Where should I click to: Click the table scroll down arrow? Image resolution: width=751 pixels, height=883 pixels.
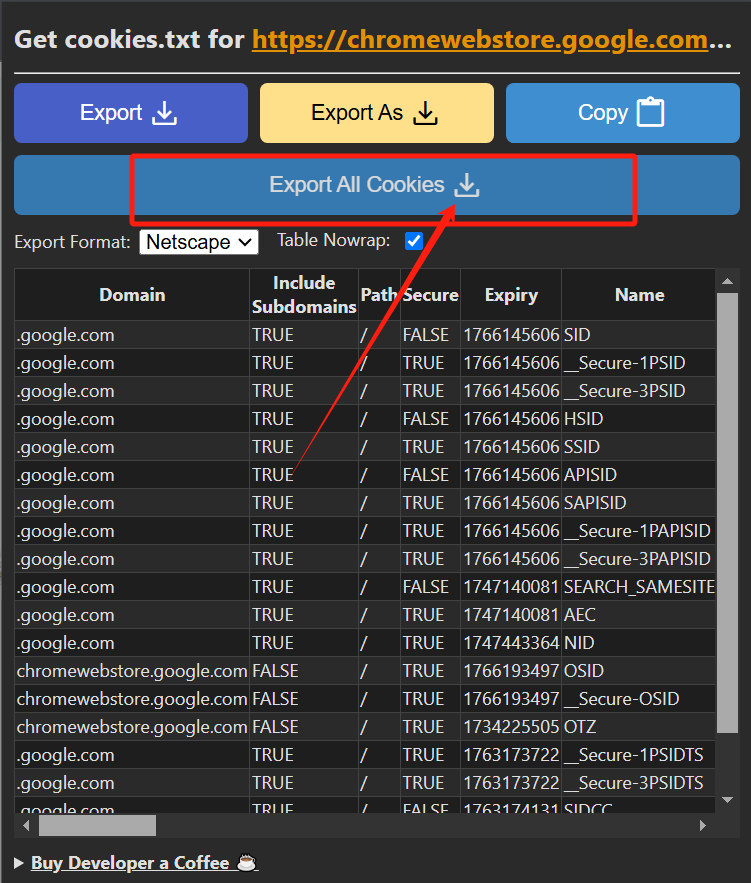(727, 800)
